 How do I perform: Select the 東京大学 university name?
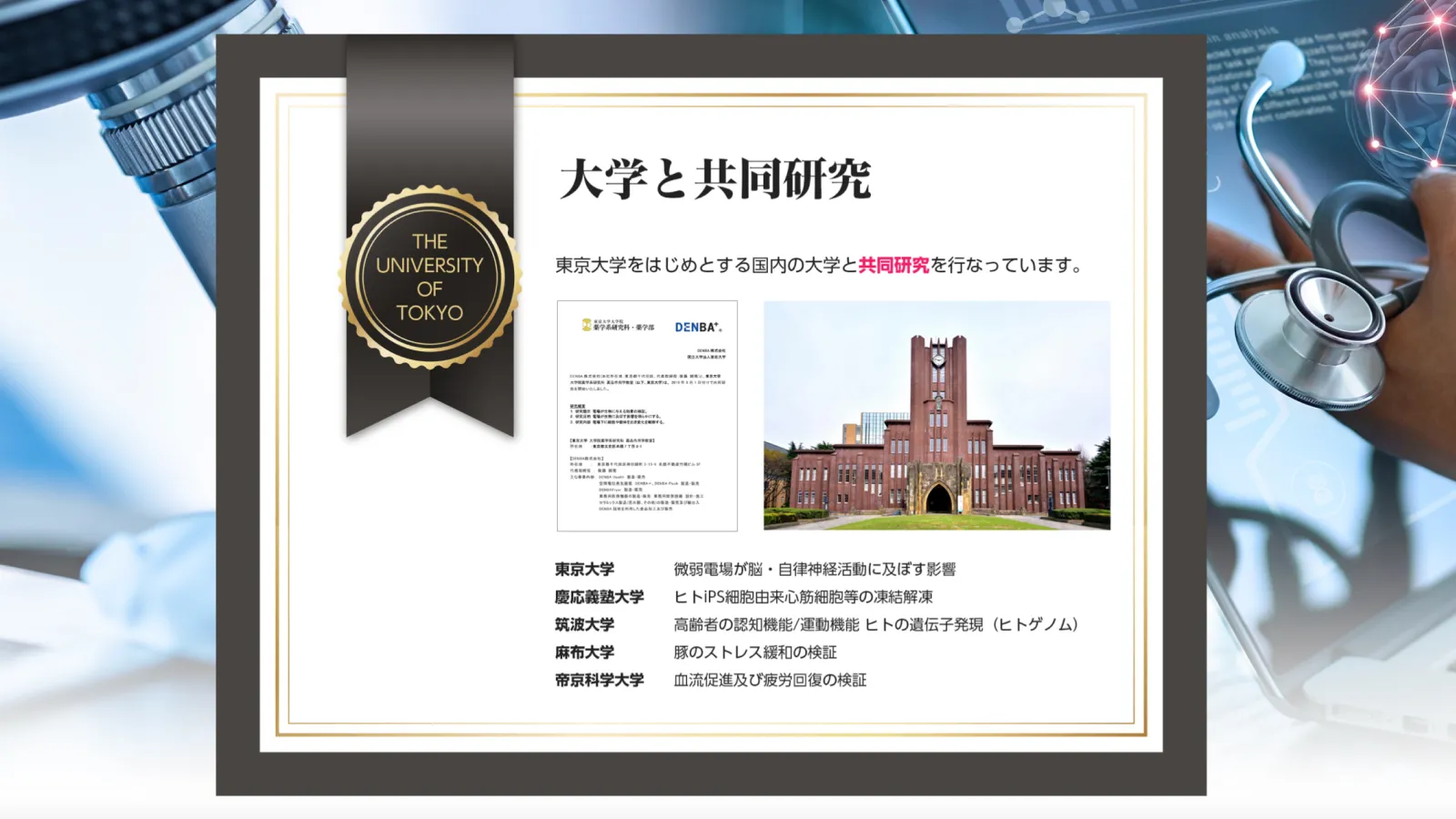tap(584, 570)
